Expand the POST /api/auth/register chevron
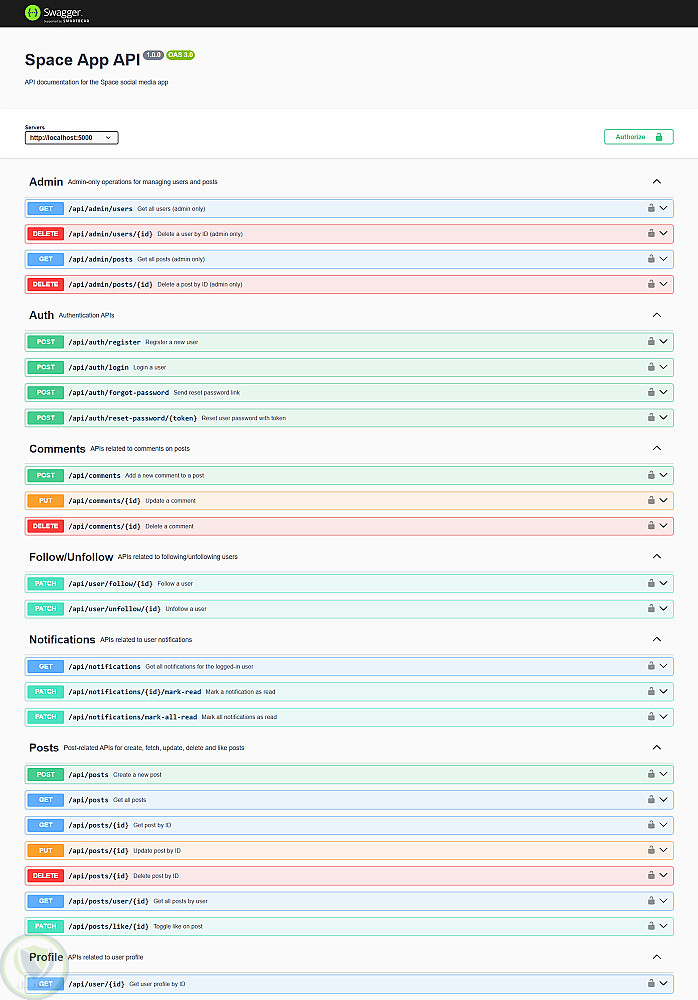Viewport: 698px width, 1000px height. pos(663,342)
